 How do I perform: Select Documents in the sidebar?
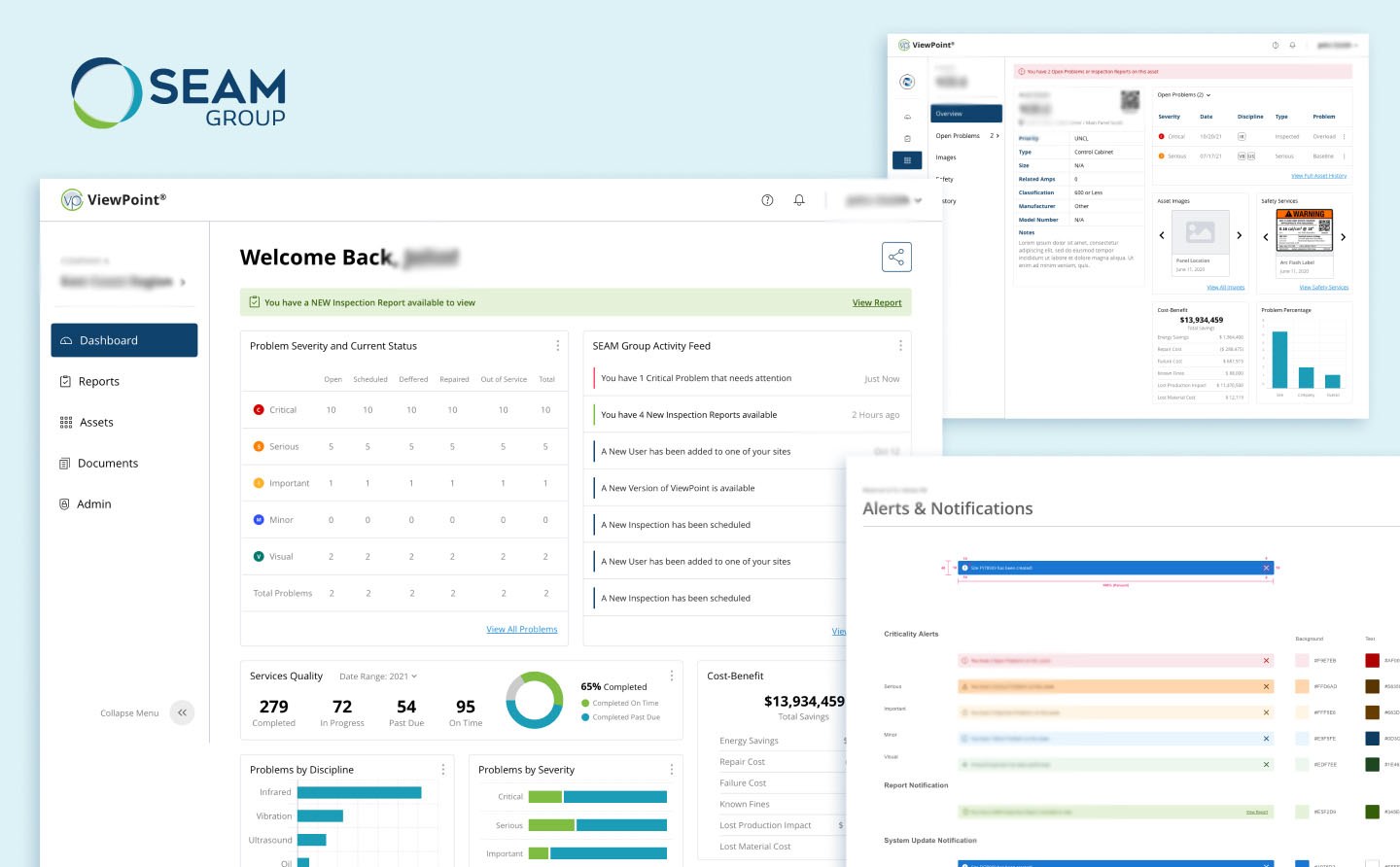(107, 464)
